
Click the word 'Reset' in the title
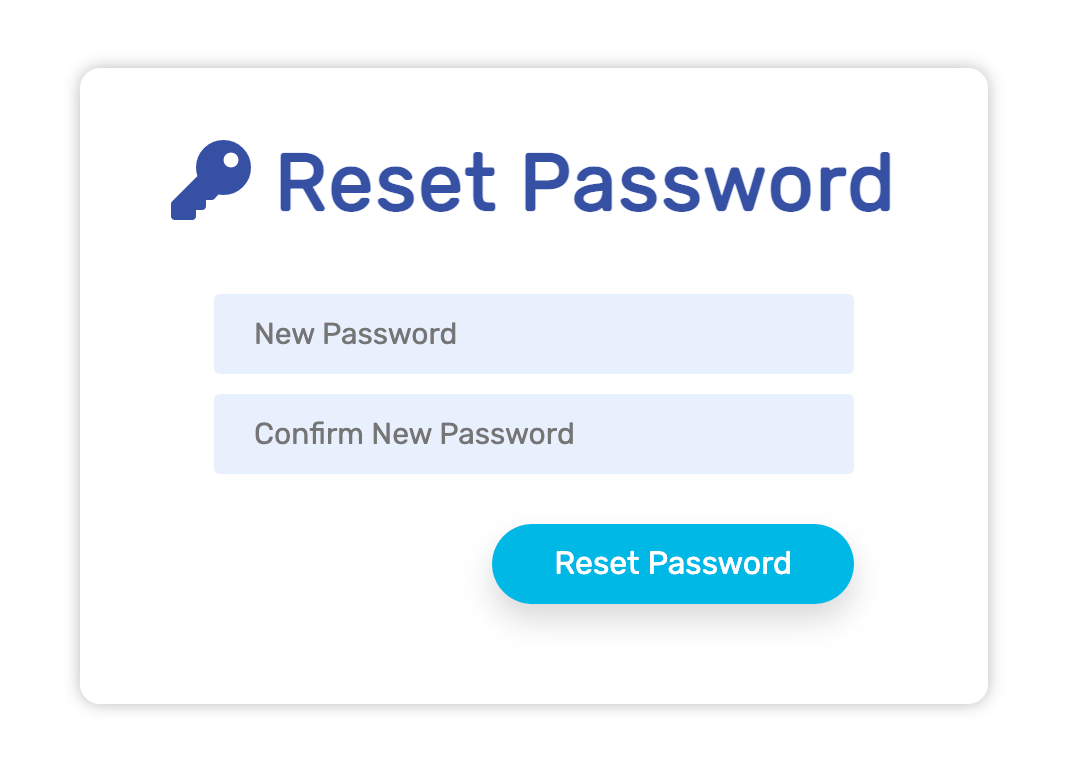pos(387,183)
